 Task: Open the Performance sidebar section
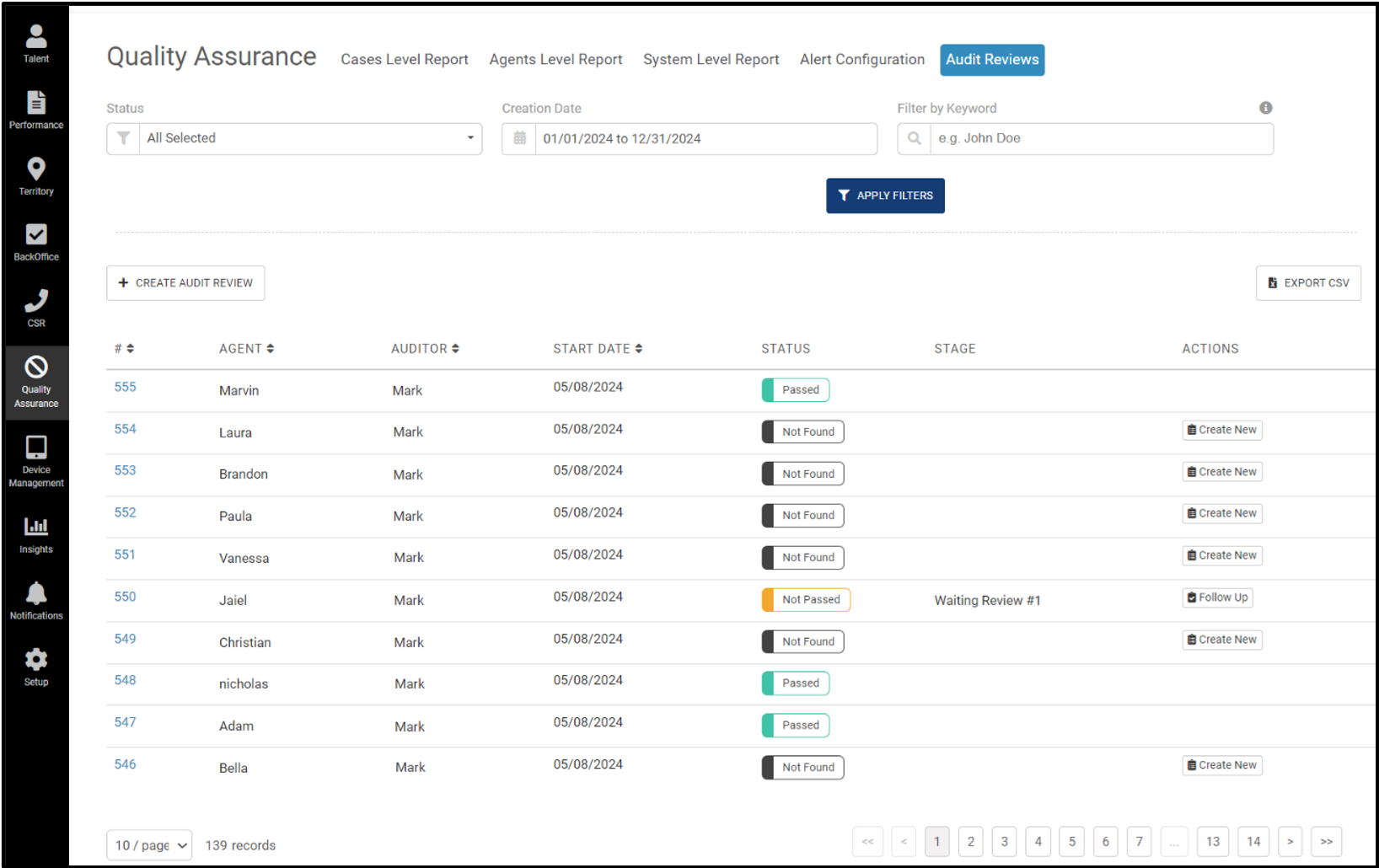click(36, 110)
